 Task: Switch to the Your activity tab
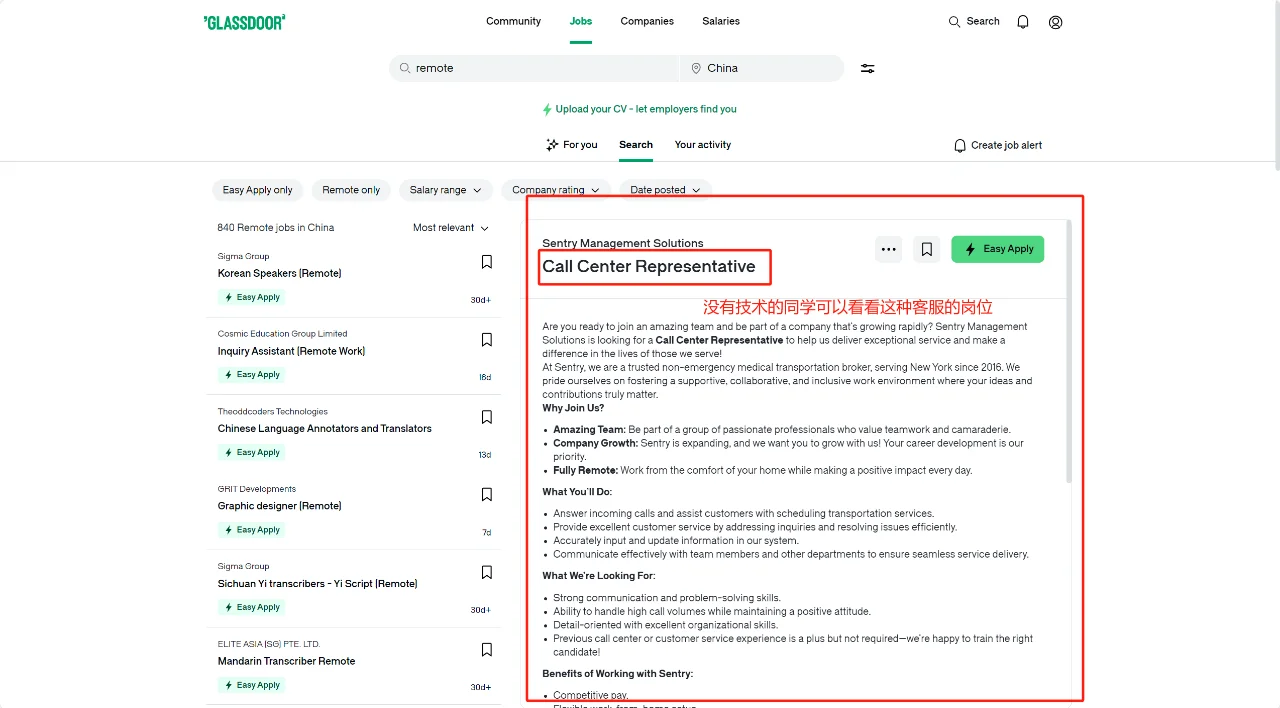coord(703,145)
